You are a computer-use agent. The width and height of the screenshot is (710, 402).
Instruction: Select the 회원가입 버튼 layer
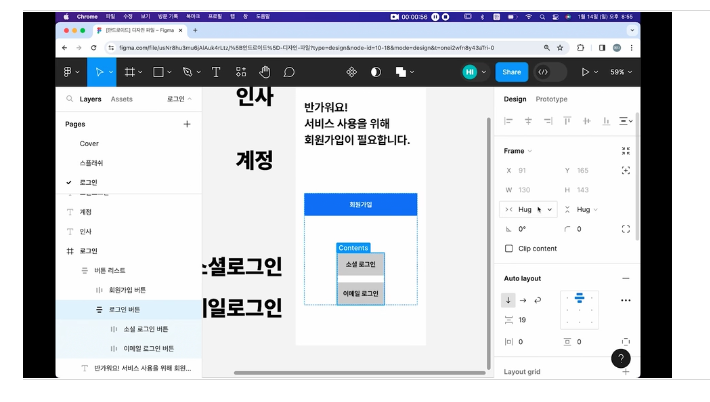point(129,290)
